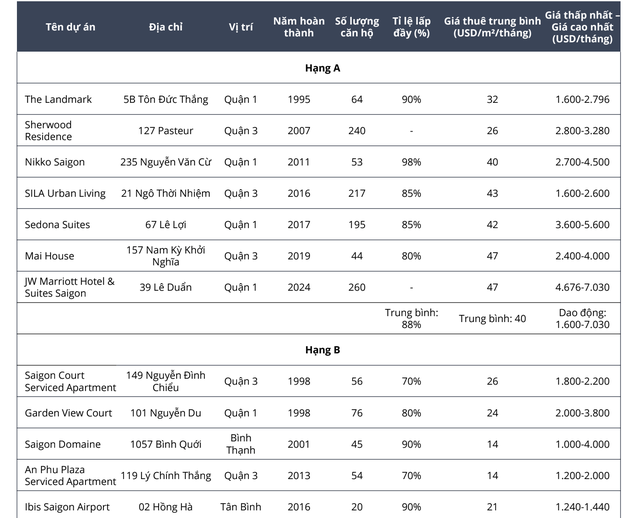Select address '157 Nam Kỳ Khởi Nghĩa'
The width and height of the screenshot is (640, 518).
click(166, 256)
